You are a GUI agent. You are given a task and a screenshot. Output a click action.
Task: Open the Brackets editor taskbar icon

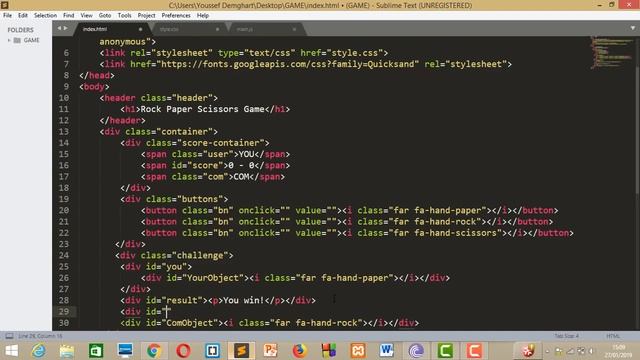pyautogui.click(x=212, y=351)
